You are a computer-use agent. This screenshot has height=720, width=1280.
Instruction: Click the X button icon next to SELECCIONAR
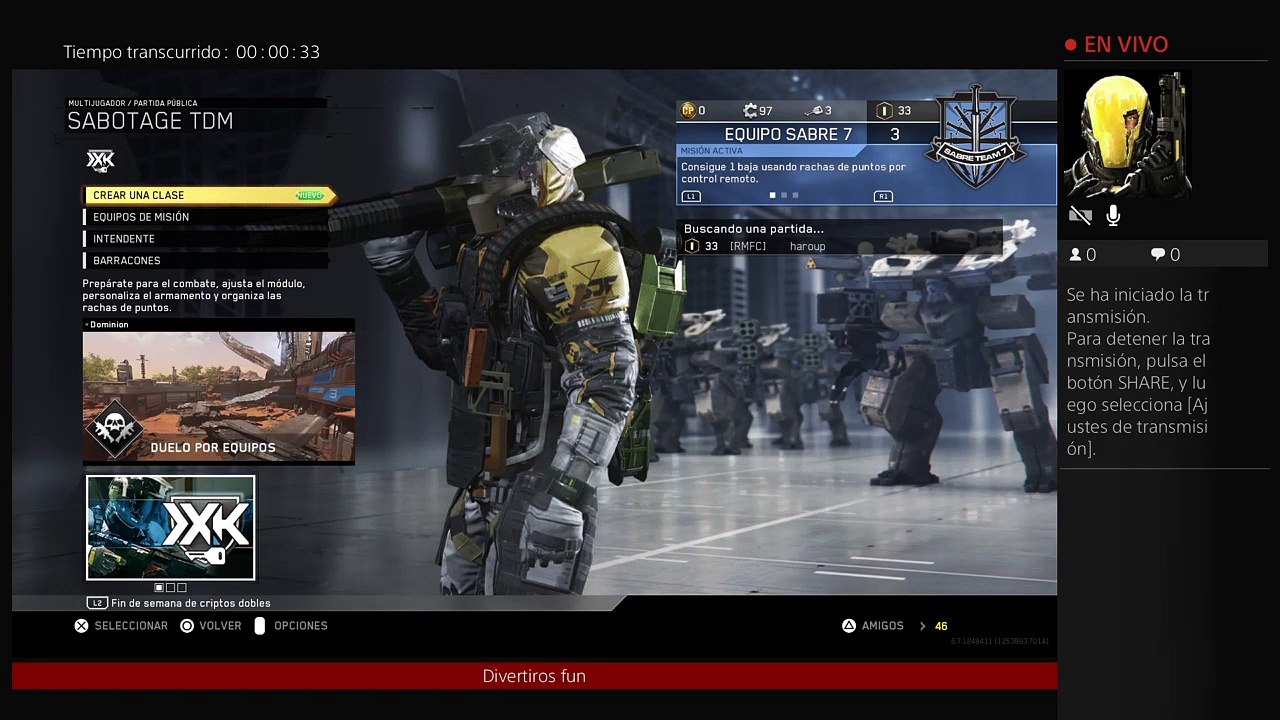coord(82,626)
